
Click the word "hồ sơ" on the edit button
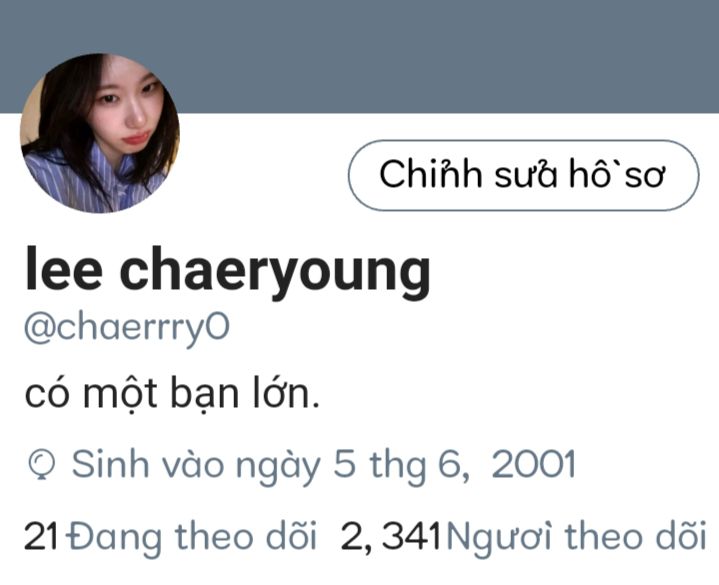(x=617, y=175)
